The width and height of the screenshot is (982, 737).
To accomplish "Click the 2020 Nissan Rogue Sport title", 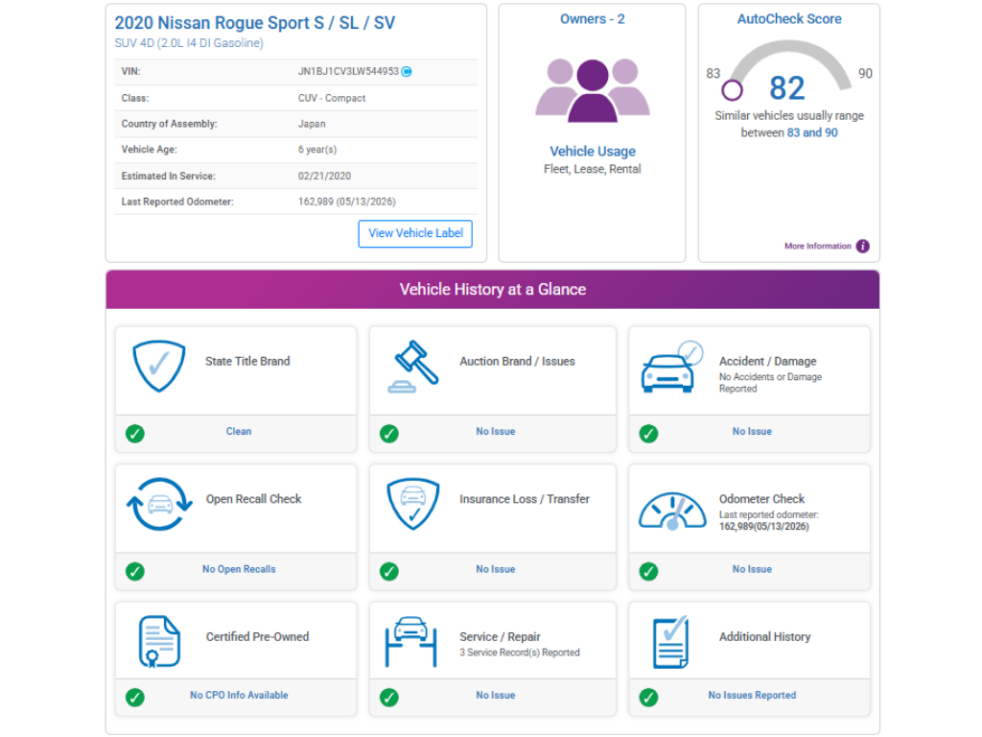I will coord(255,23).
